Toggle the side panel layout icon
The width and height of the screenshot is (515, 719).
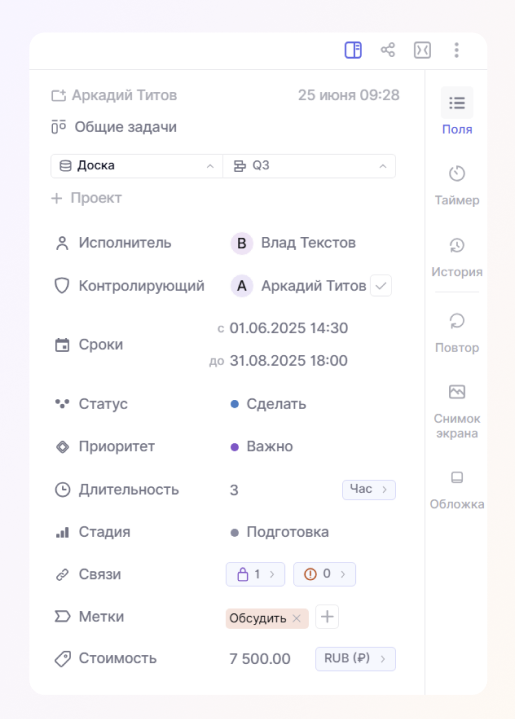tap(353, 50)
